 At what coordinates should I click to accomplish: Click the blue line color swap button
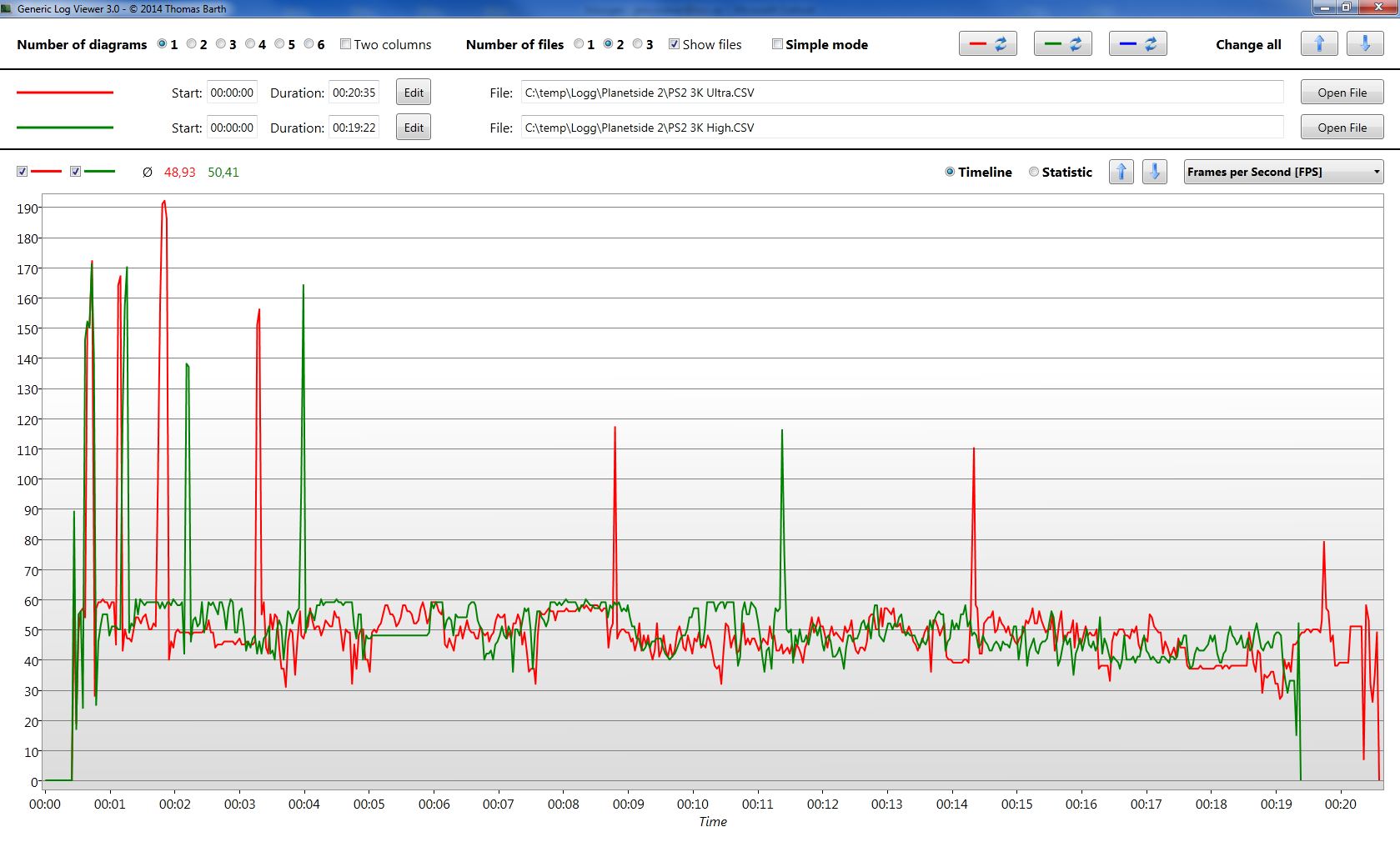tap(1137, 44)
